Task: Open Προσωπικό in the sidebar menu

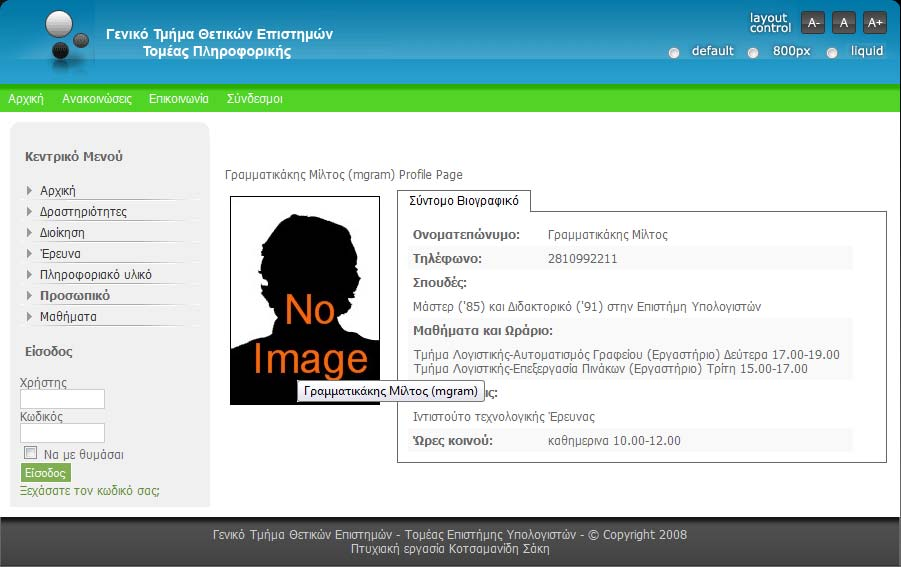Action: (x=75, y=295)
